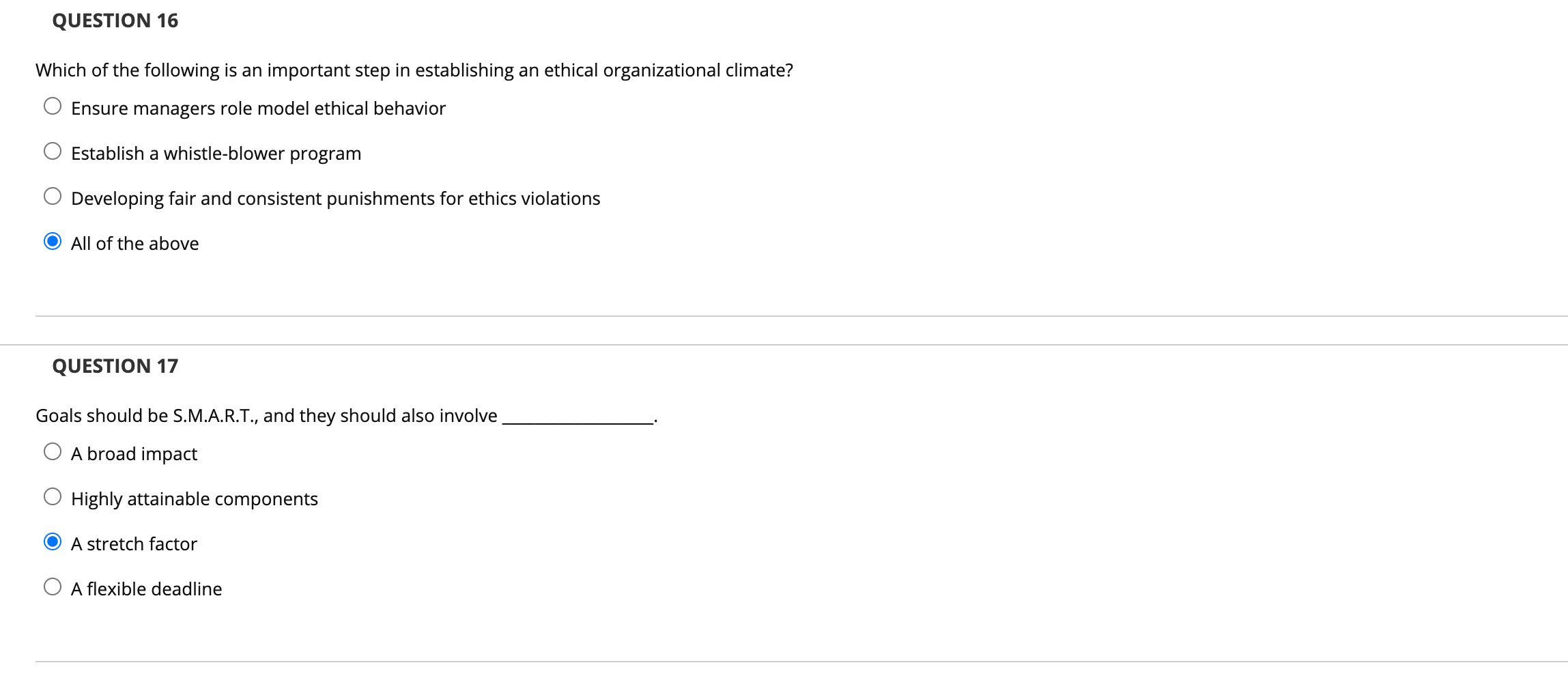The image size is (1568, 678).
Task: Select "A flexible deadline" for Question 17
Action: click(x=52, y=587)
